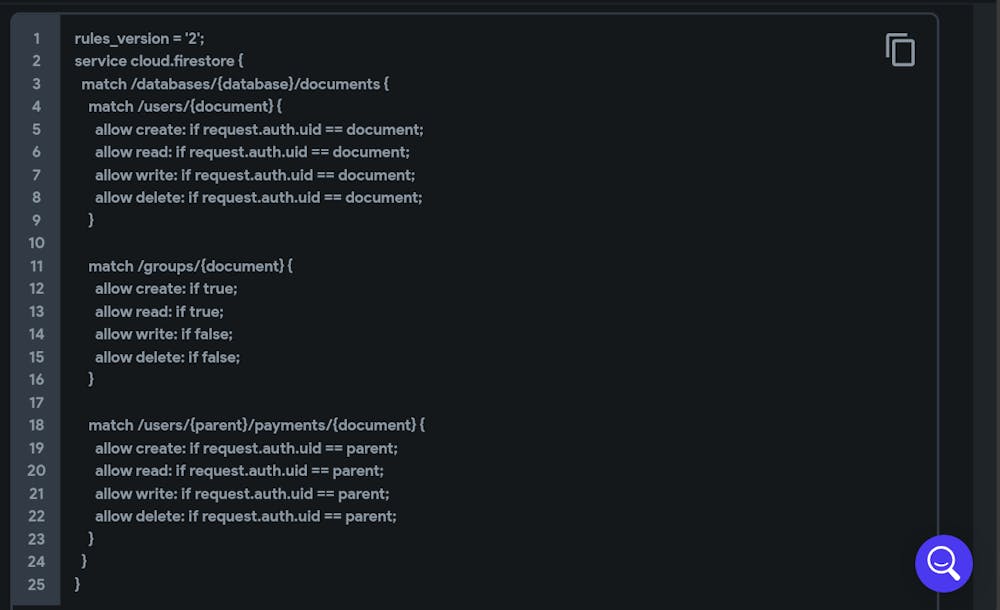This screenshot has width=1000, height=610.
Task: Click 'allow read: if true;' line
Action: [x=162, y=312]
